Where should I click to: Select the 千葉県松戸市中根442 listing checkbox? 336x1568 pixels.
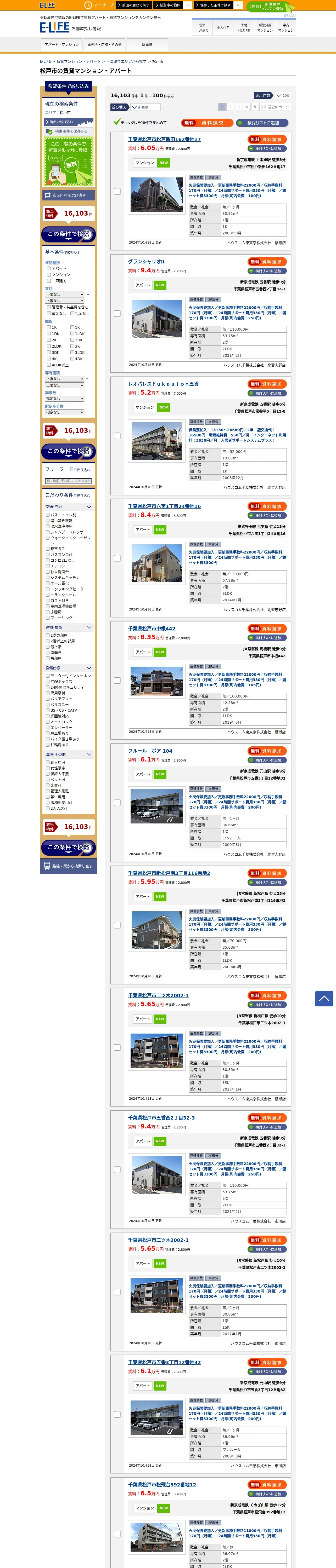tap(117, 681)
